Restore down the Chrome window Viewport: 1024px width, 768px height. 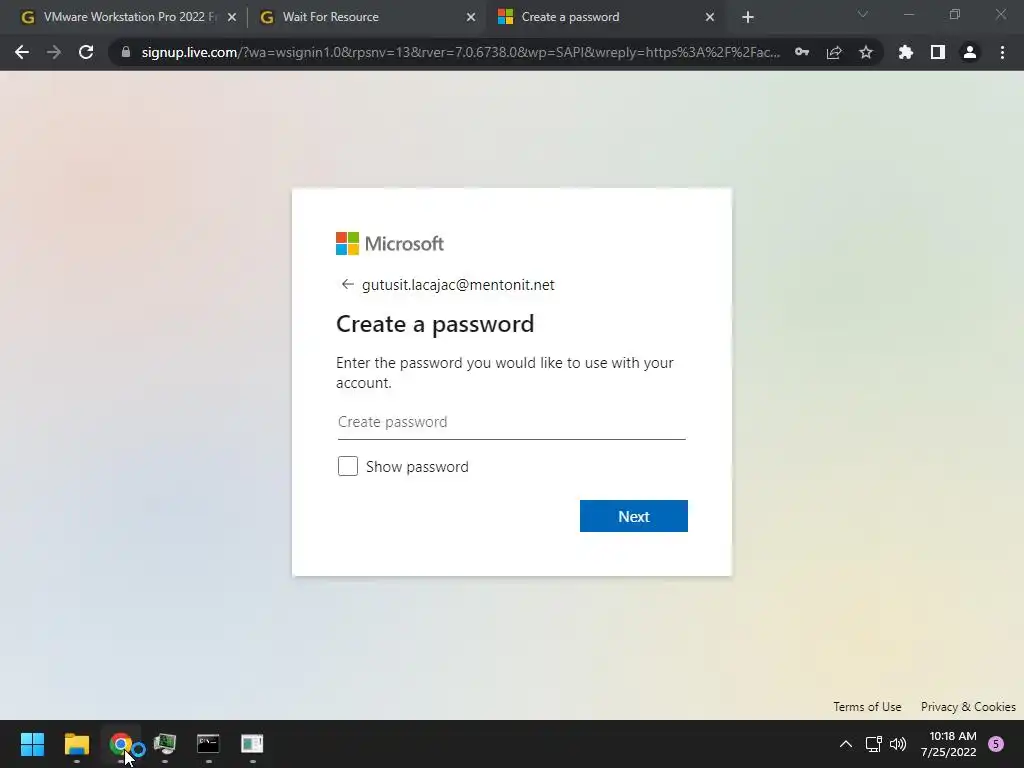955,14
